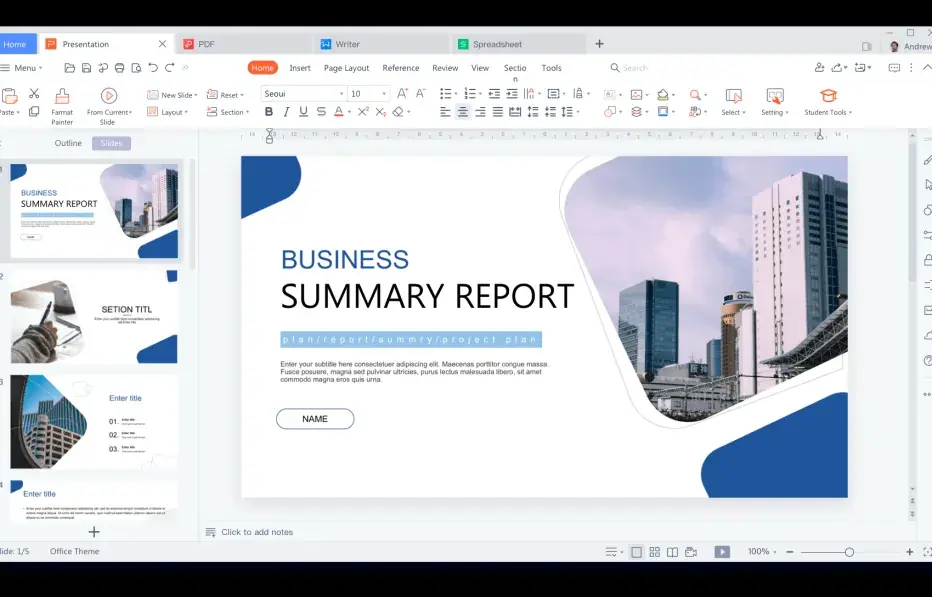The image size is (932, 597).
Task: Click to add notes below the slide
Action: click(x=257, y=532)
